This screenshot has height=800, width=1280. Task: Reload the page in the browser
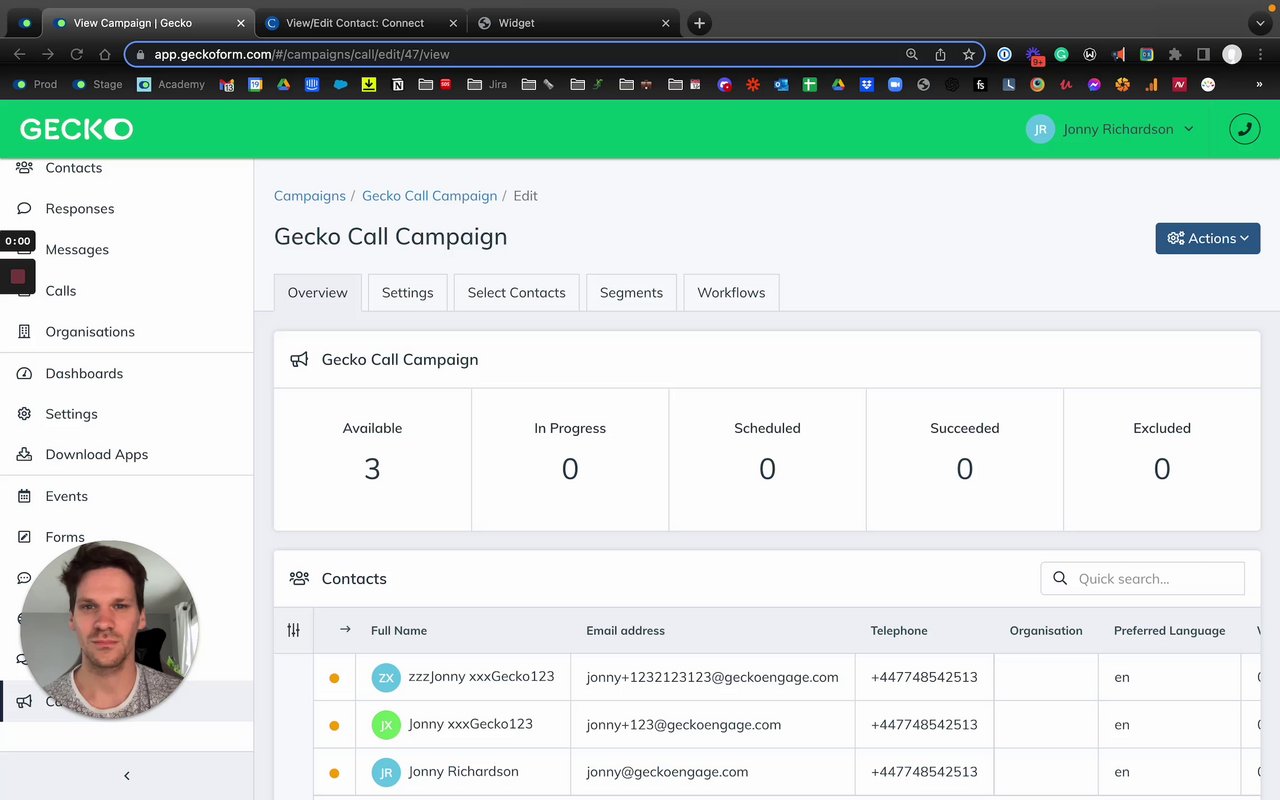[x=76, y=54]
